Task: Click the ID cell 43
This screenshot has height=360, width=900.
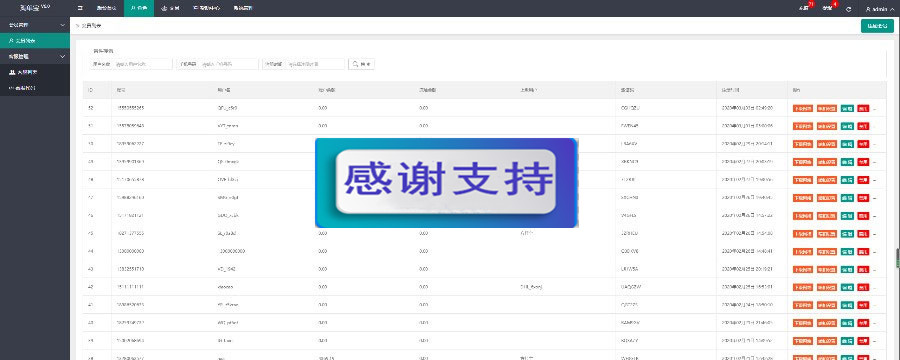Action: click(91, 269)
